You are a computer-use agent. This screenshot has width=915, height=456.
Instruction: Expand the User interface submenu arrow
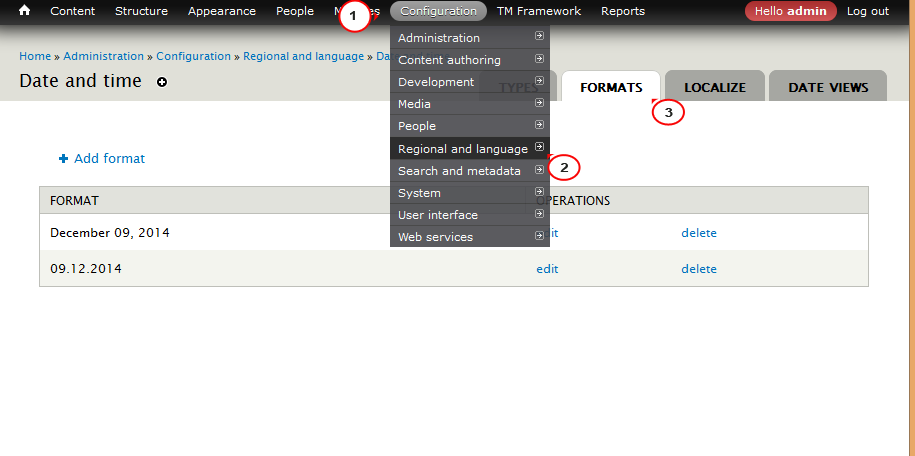[x=539, y=214]
